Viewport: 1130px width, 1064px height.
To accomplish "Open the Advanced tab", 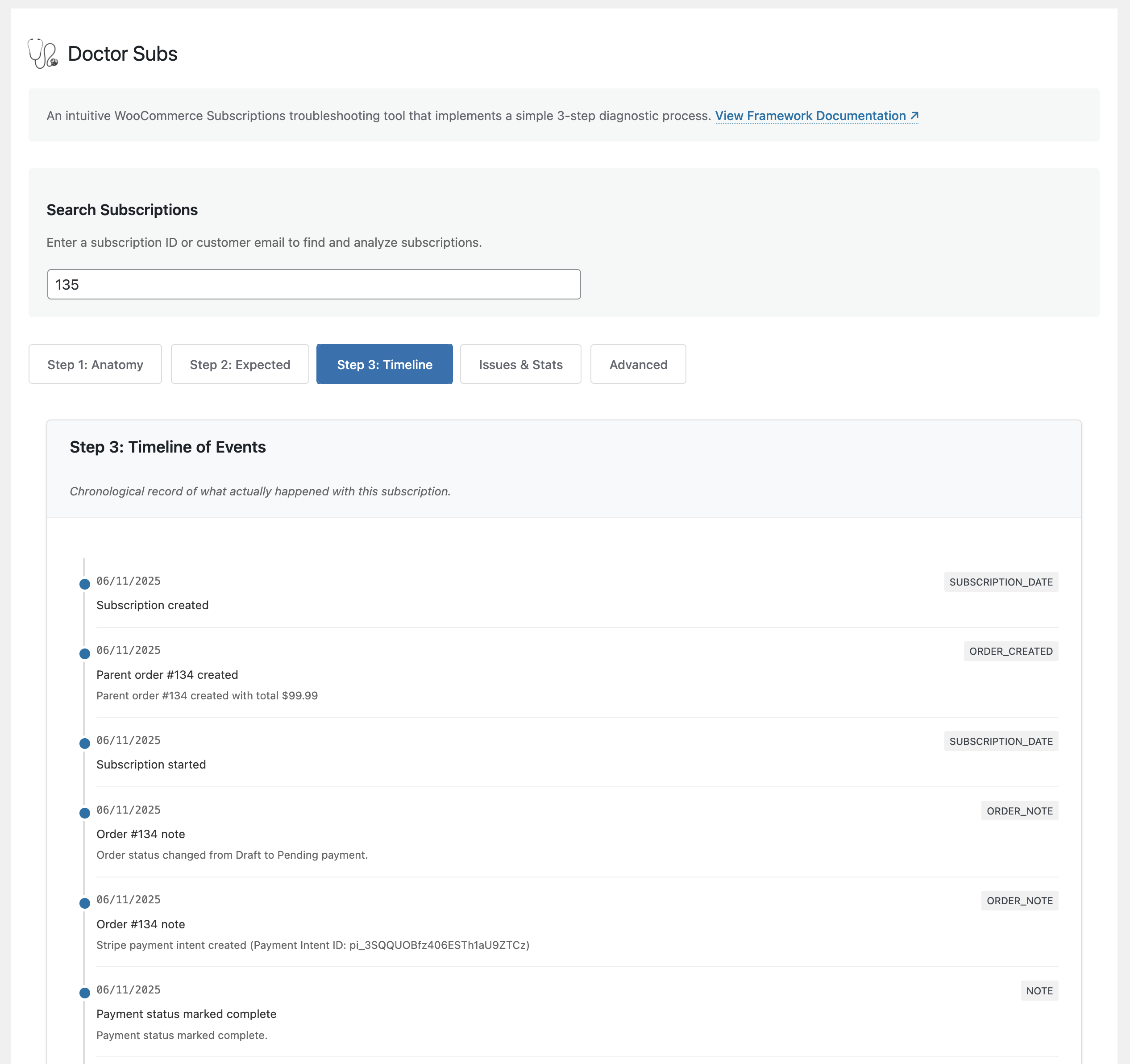I will coord(638,364).
